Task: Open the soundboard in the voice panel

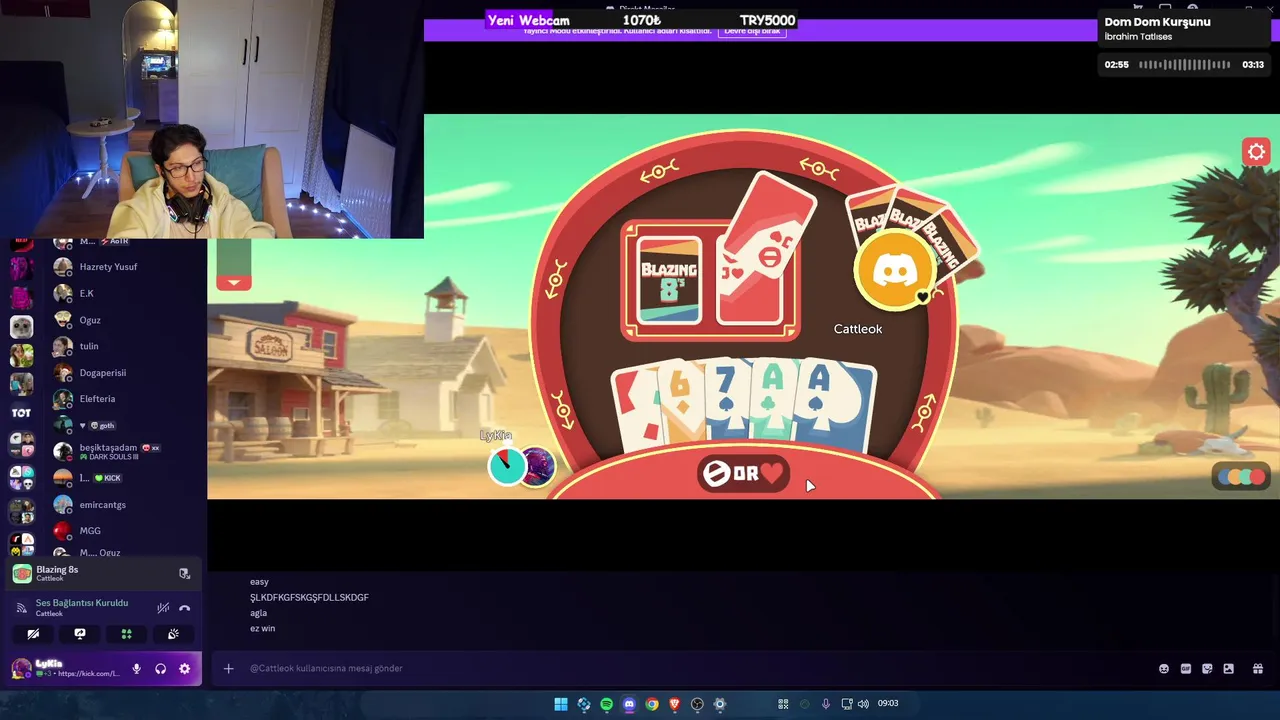Action: 173,633
